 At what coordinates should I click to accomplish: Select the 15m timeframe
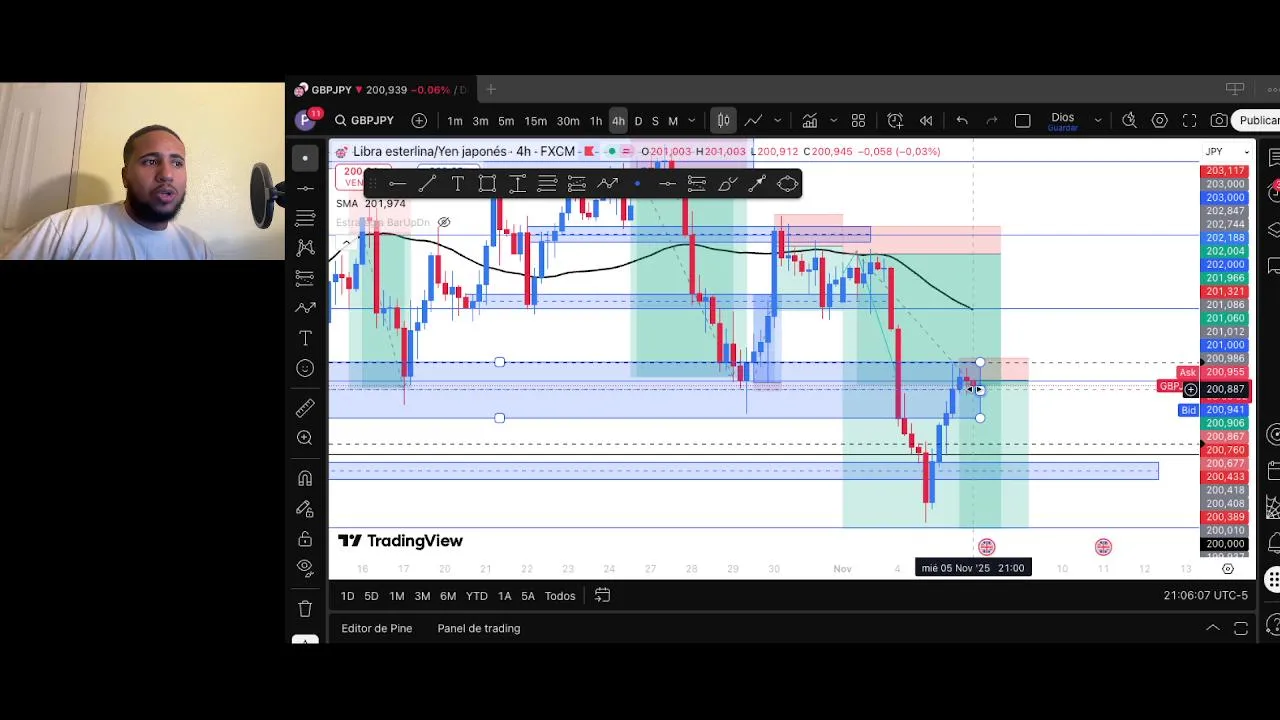536,121
